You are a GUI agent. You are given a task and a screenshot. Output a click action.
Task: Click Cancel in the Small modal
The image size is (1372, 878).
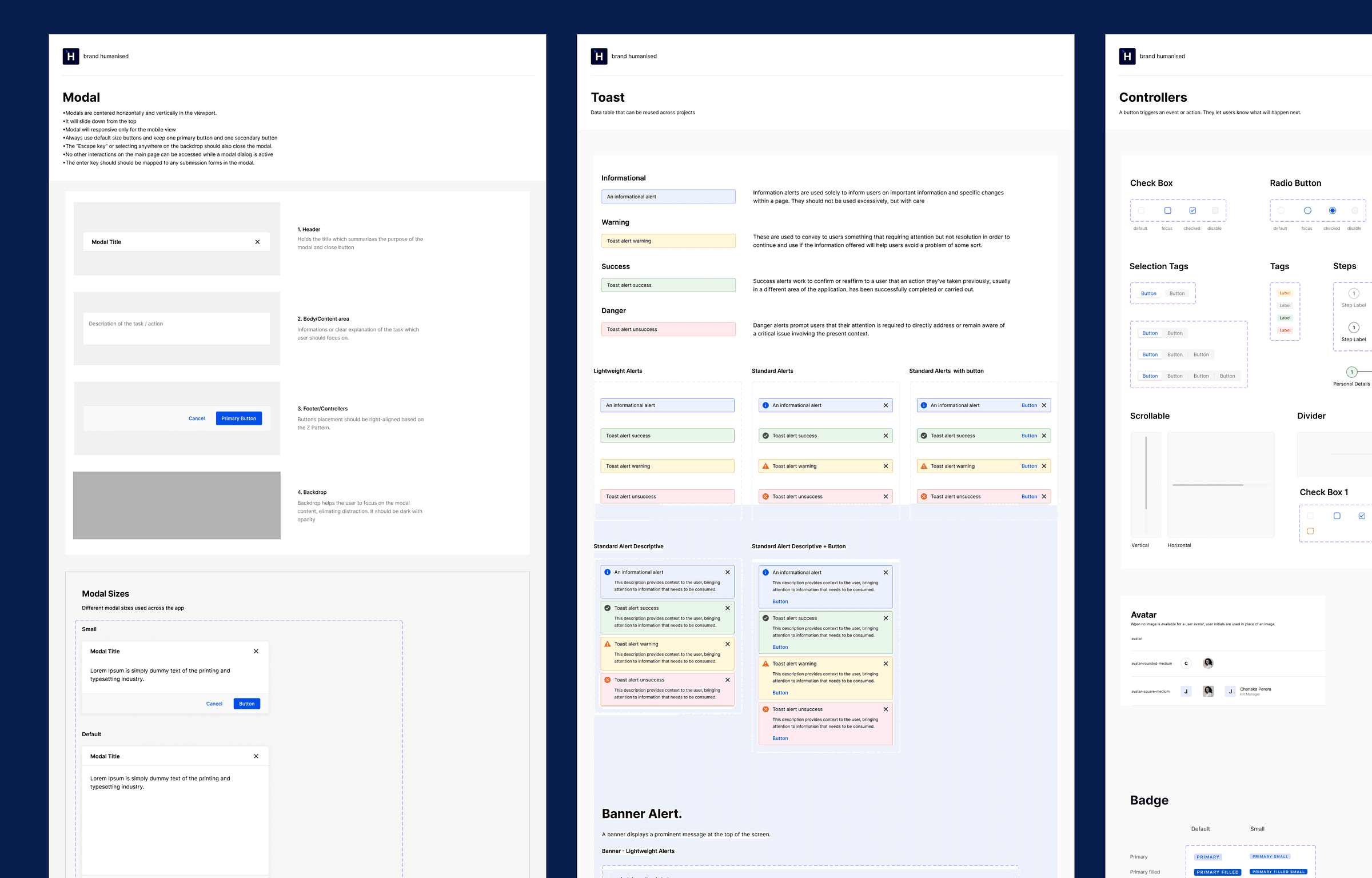214,704
